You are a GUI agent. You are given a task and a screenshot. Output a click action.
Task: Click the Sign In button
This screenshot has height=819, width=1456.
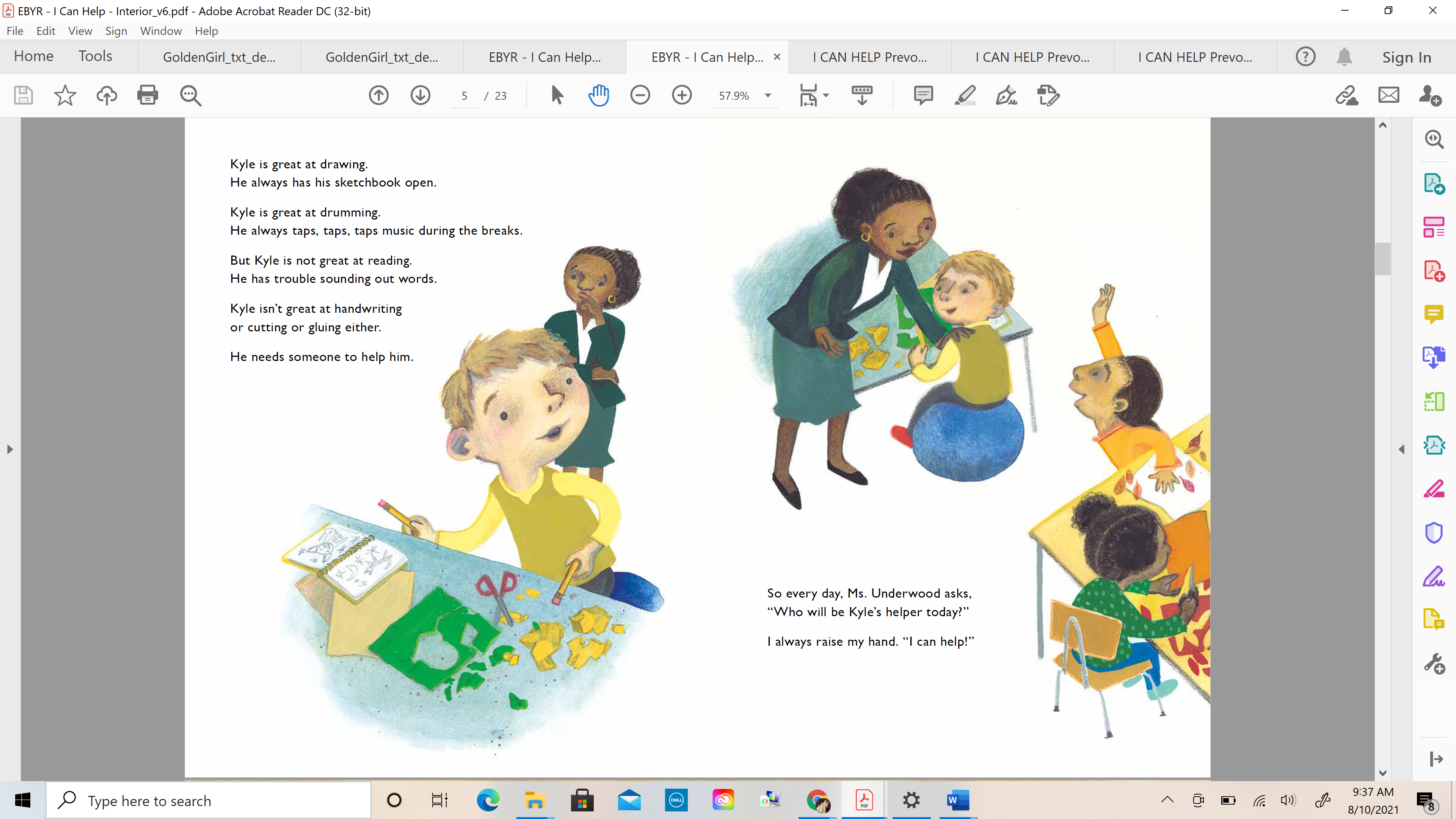[x=1406, y=57]
